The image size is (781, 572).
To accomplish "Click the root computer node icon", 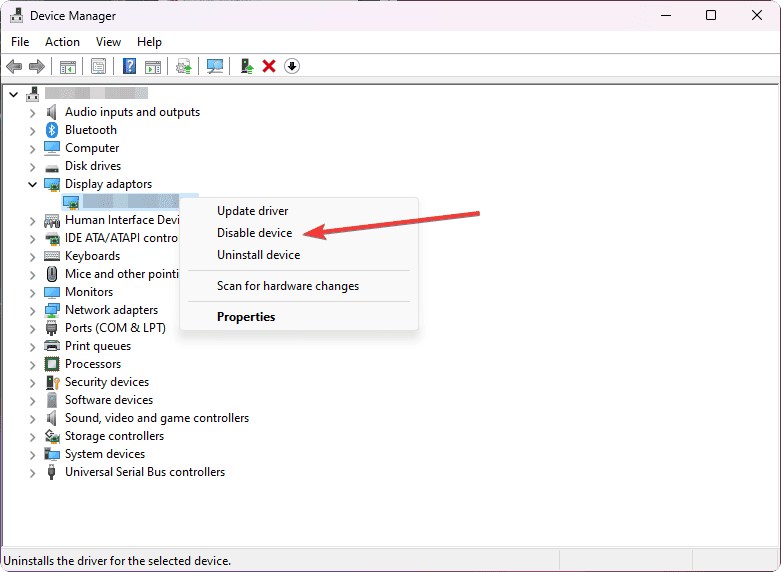I will (33, 94).
